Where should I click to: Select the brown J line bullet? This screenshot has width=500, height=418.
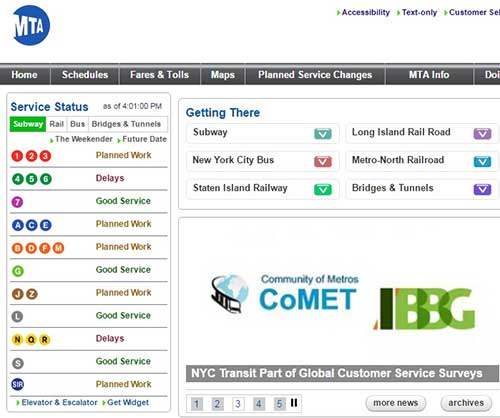pos(18,294)
